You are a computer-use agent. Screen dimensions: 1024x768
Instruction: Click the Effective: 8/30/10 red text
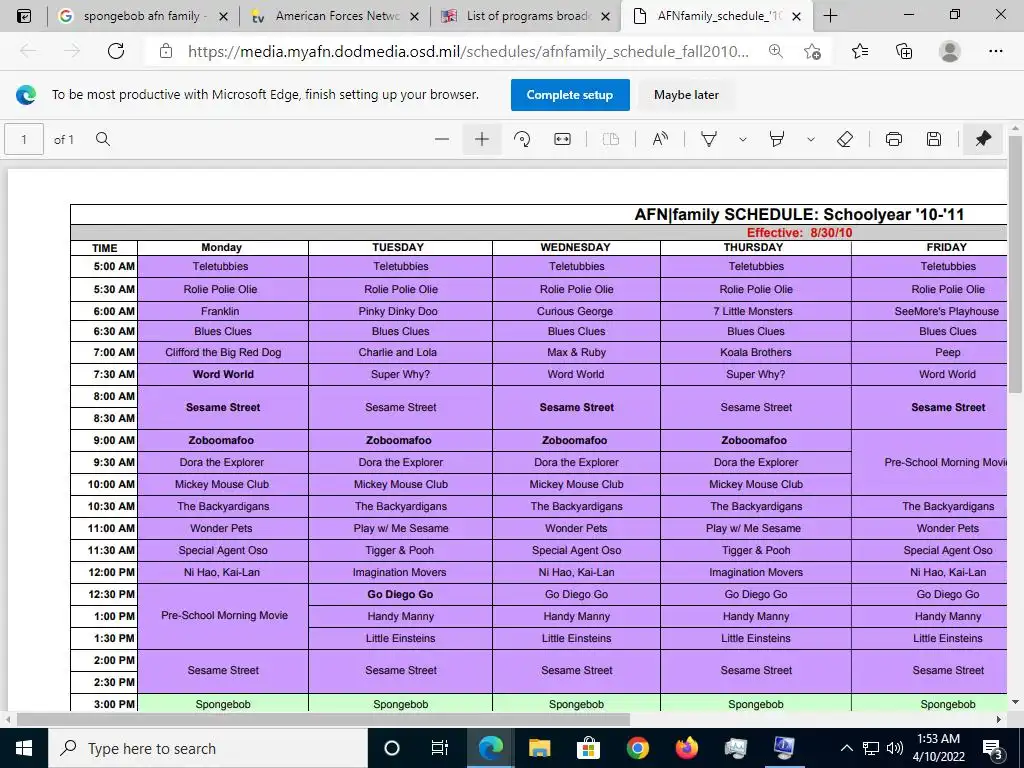(799, 232)
